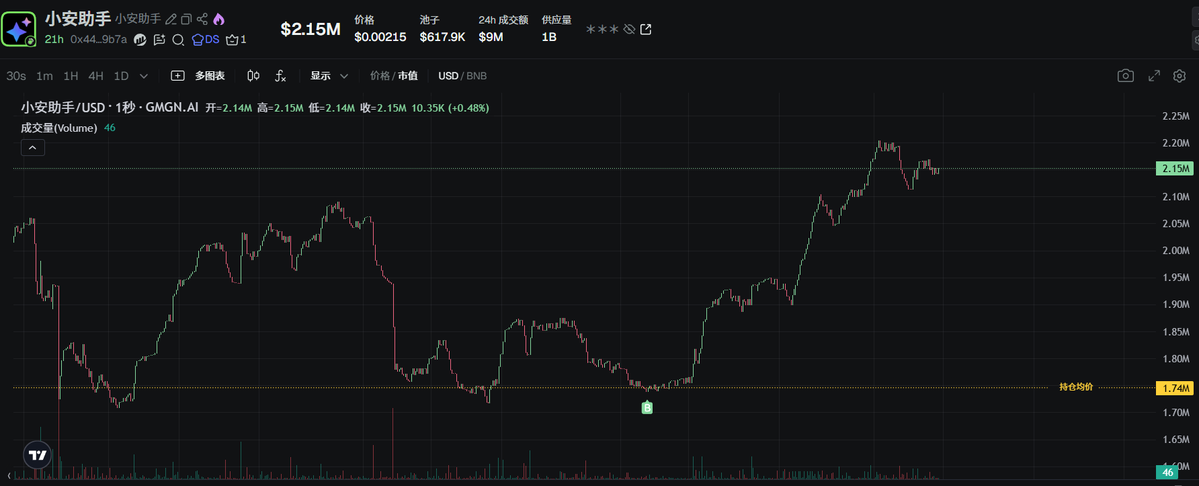
Task: Expand the timeframe chevron dropdown
Action: click(144, 76)
